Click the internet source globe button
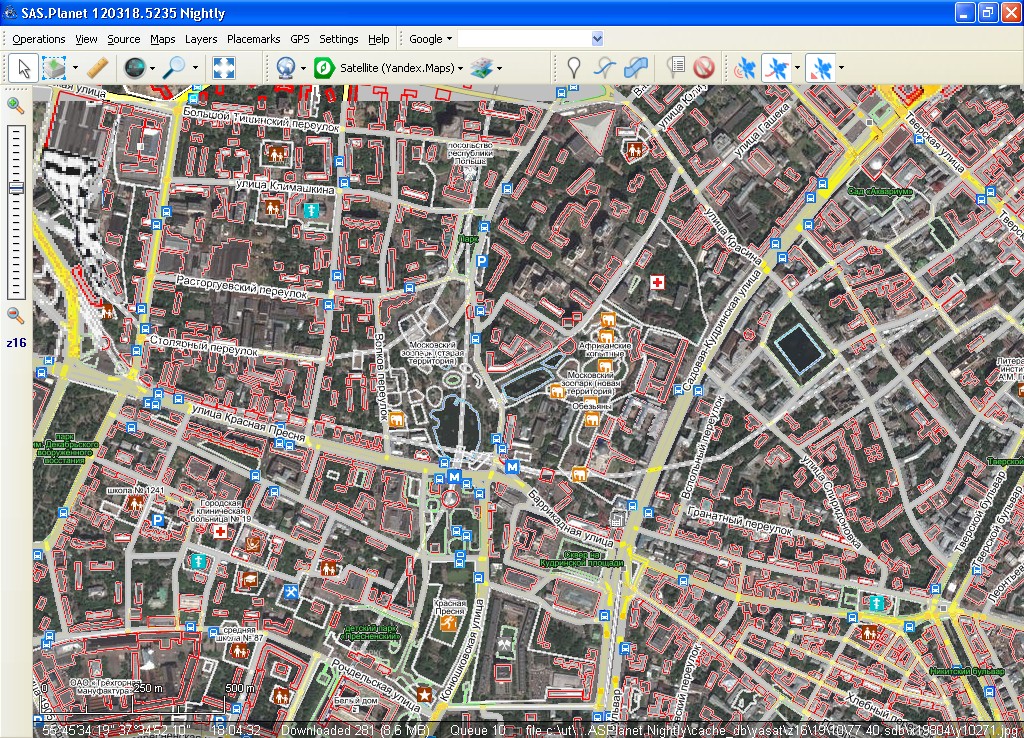Image resolution: width=1024 pixels, height=738 pixels. point(285,68)
